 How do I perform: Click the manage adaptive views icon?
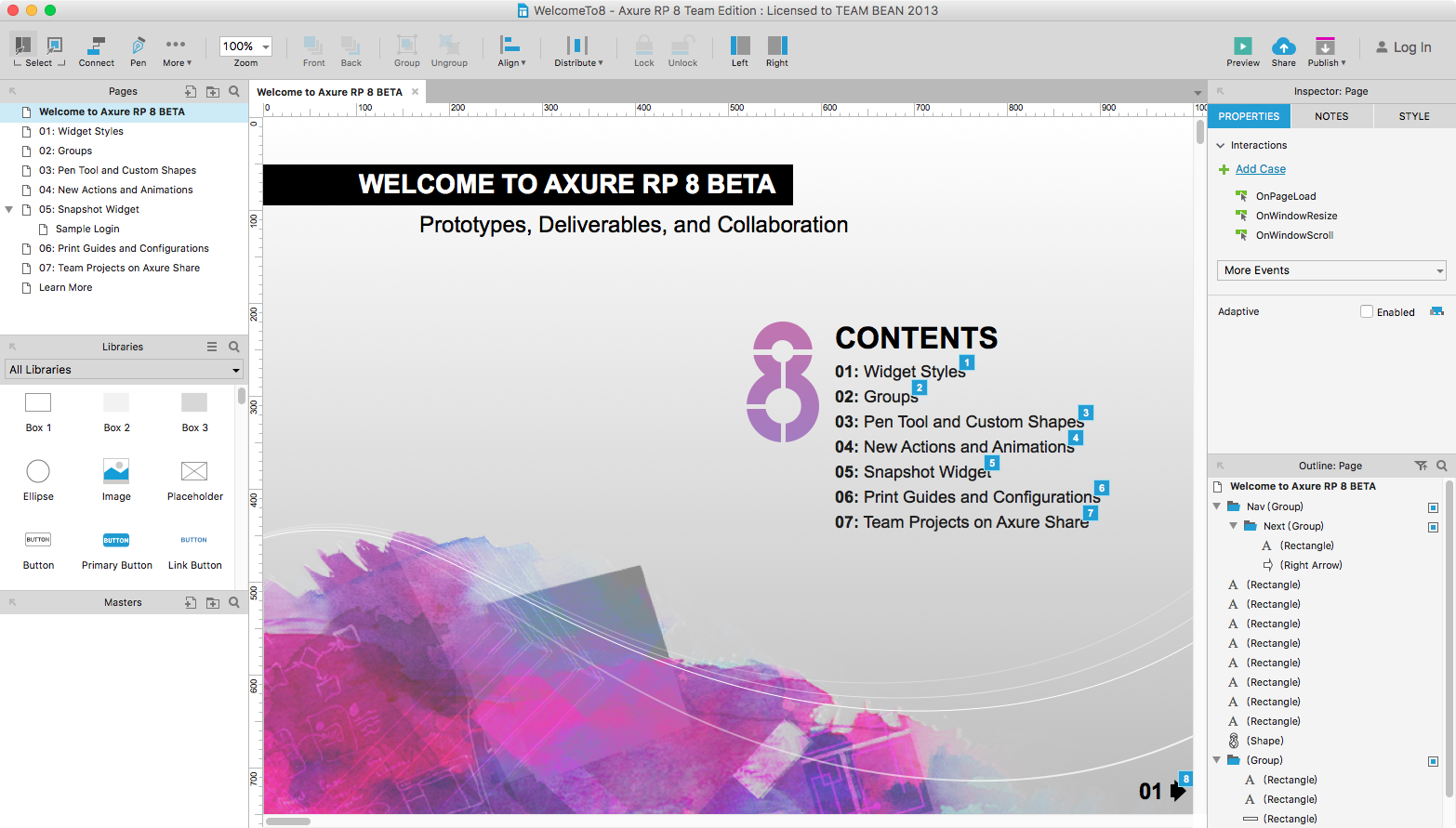pyautogui.click(x=1436, y=311)
